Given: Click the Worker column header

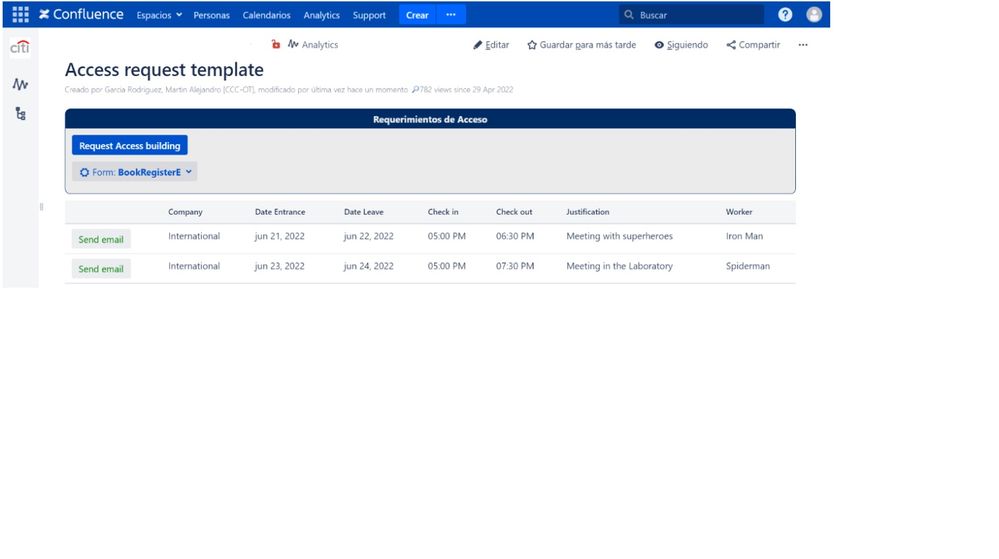Looking at the screenshot, I should coord(739,212).
